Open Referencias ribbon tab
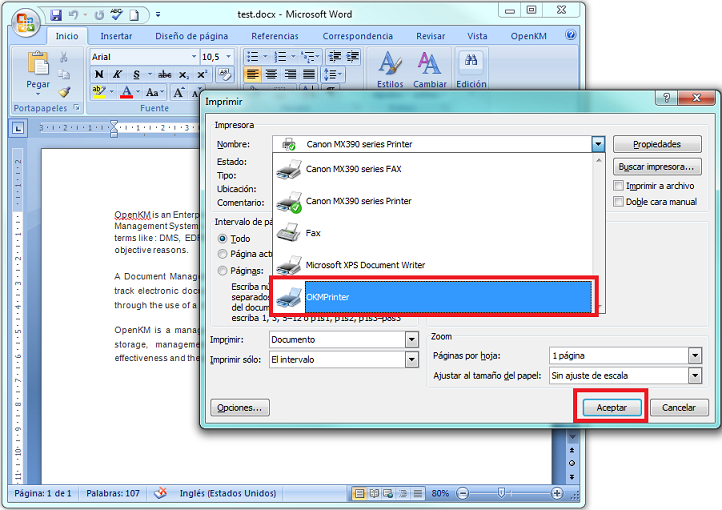 pyautogui.click(x=275, y=36)
